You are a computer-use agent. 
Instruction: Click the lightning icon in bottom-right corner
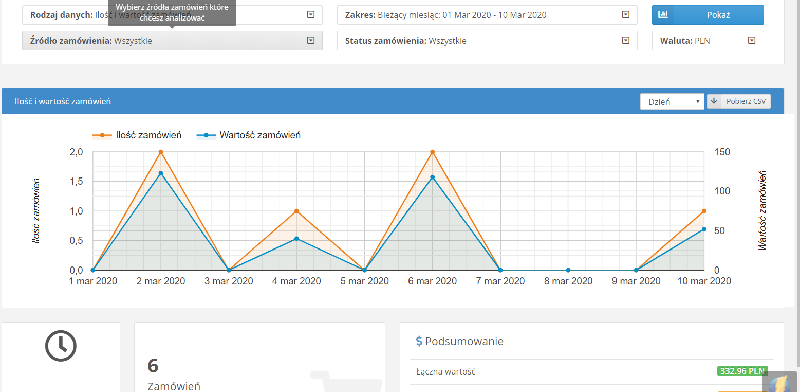781,383
